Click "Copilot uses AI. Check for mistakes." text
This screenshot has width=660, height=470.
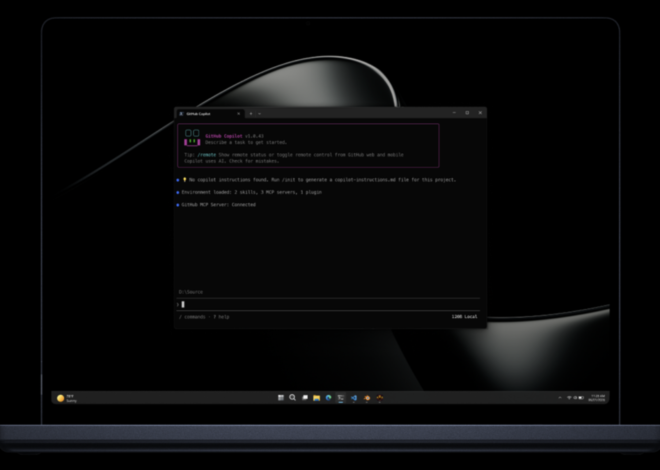[x=232, y=161]
